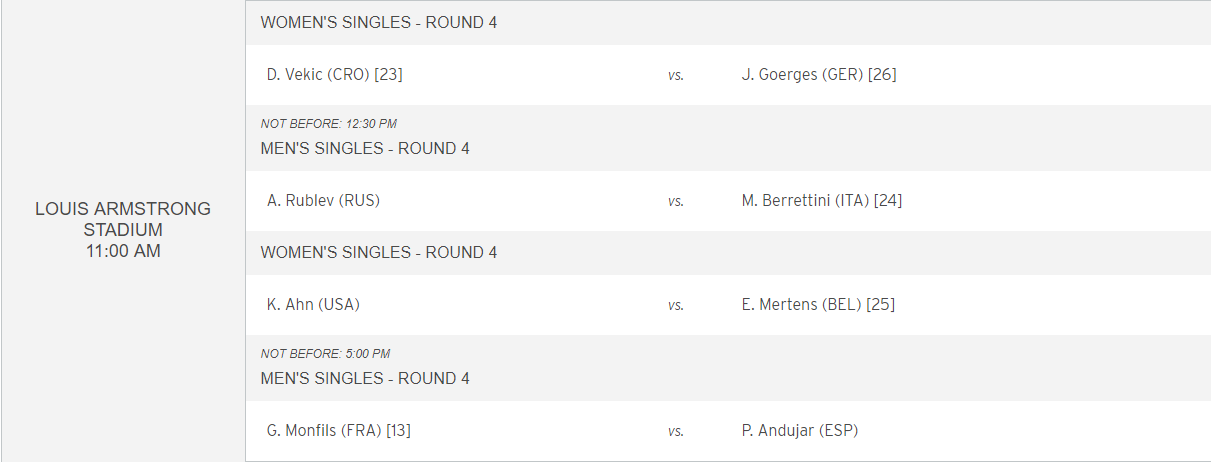Click M. Berrettini (ITA) [24]
This screenshot has width=1211, height=463.
pos(822,200)
